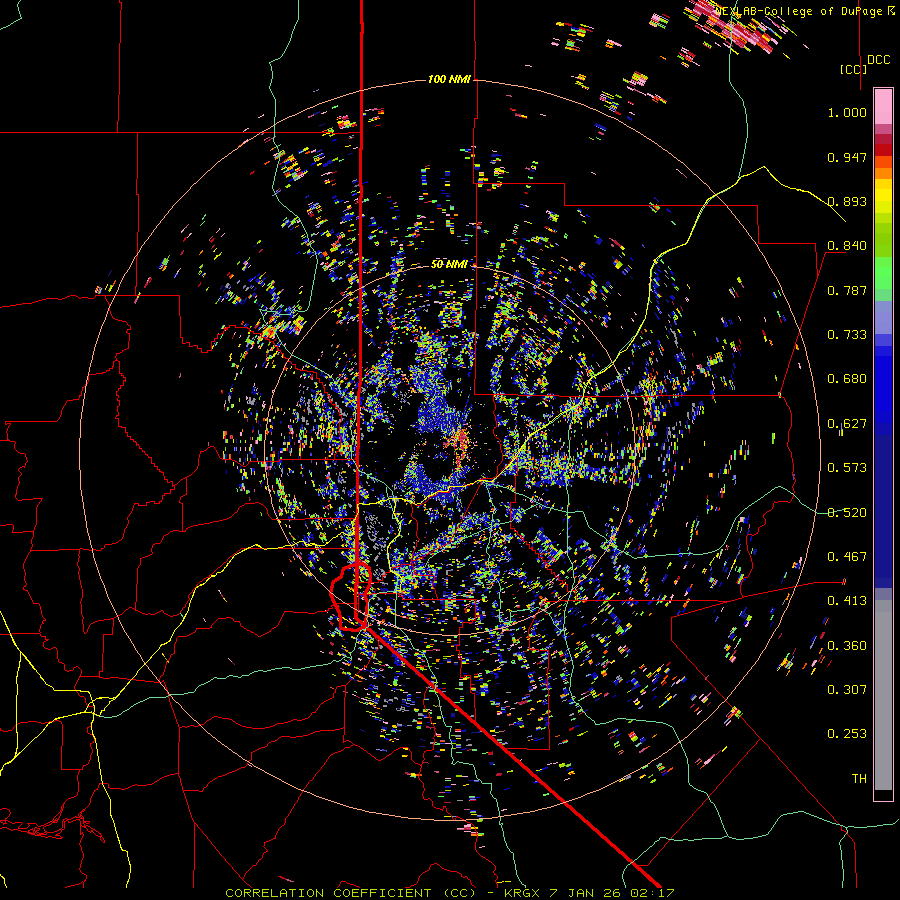Screen dimensions: 900x900
Task: Click the 50 NMI range ring label
Action: pyautogui.click(x=449, y=265)
